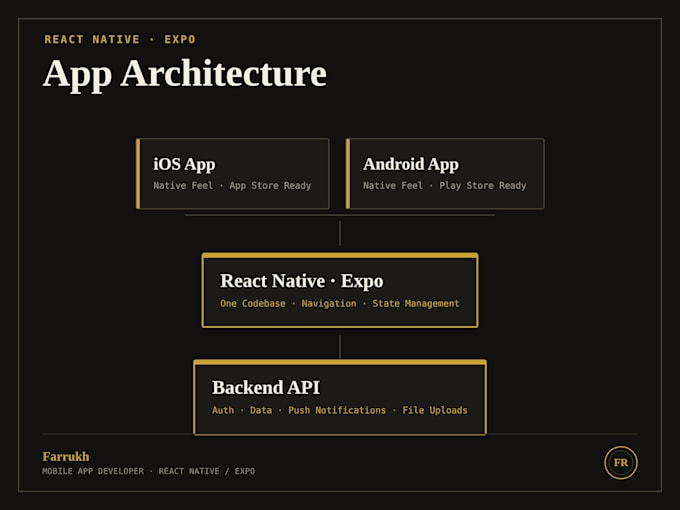Click the Farrukh name in footer
Viewport: 680px width, 510px height.
tap(66, 457)
